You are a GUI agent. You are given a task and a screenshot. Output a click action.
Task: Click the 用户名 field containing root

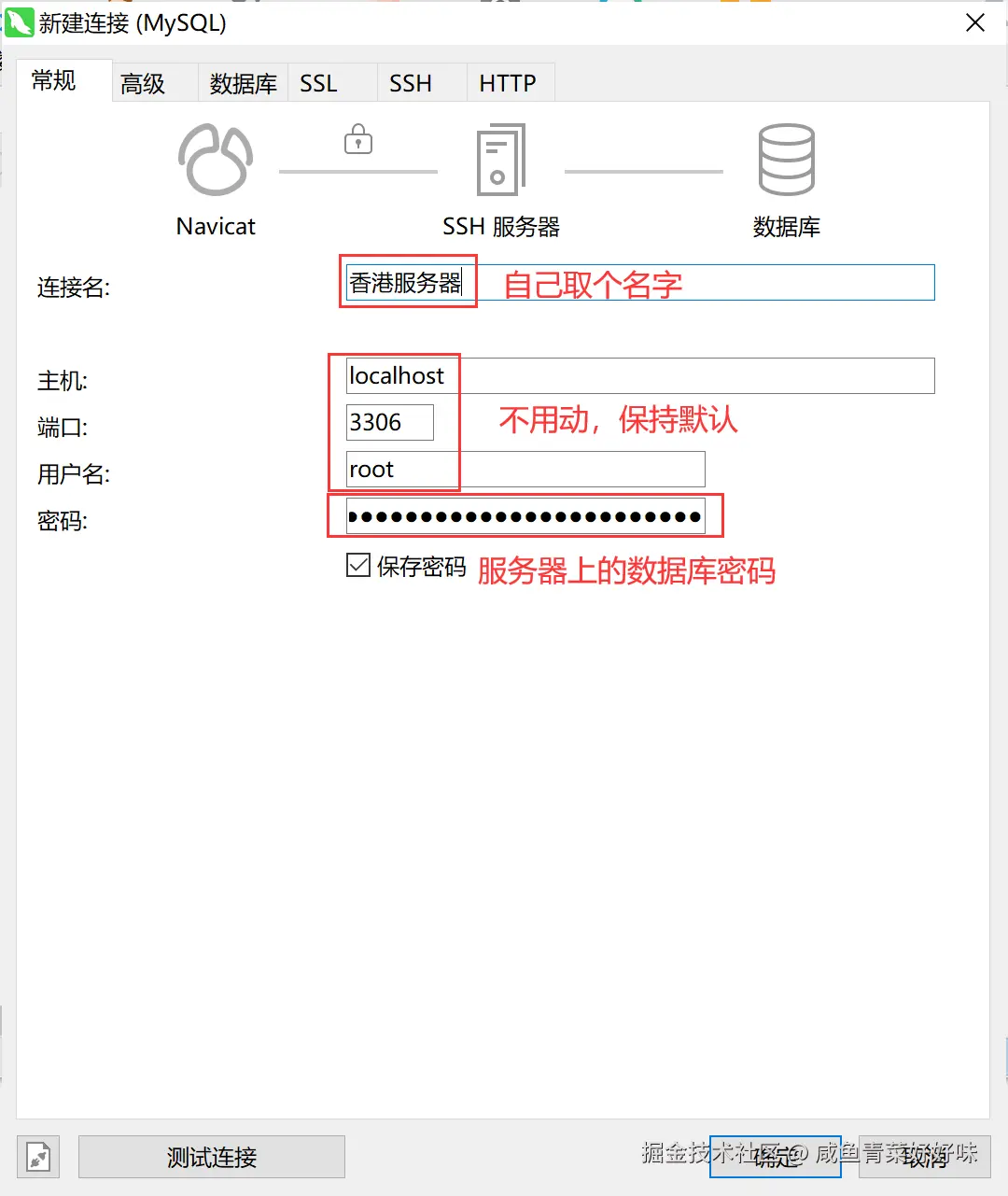coord(525,469)
